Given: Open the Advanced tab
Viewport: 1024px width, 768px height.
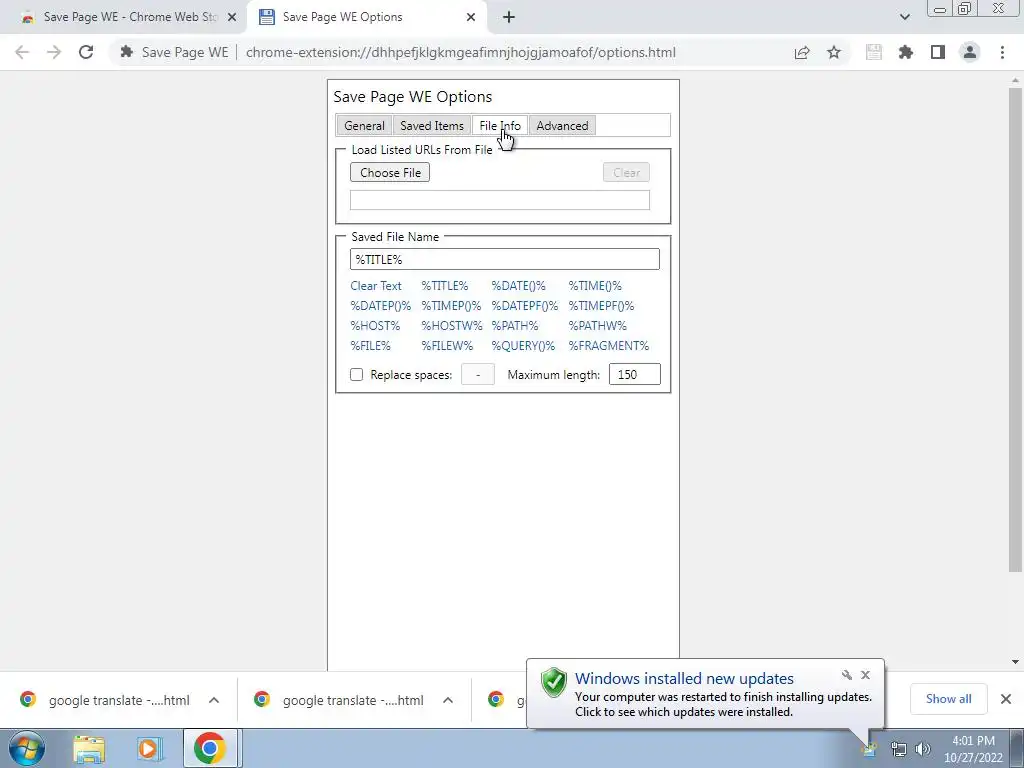Looking at the screenshot, I should tap(562, 125).
